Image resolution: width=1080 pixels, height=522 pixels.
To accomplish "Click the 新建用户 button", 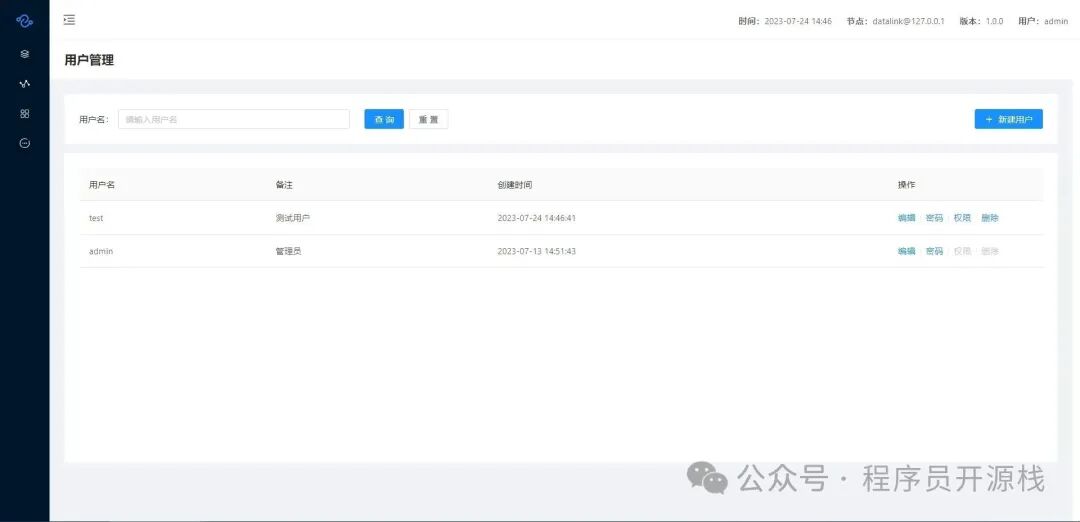I will click(x=1008, y=119).
